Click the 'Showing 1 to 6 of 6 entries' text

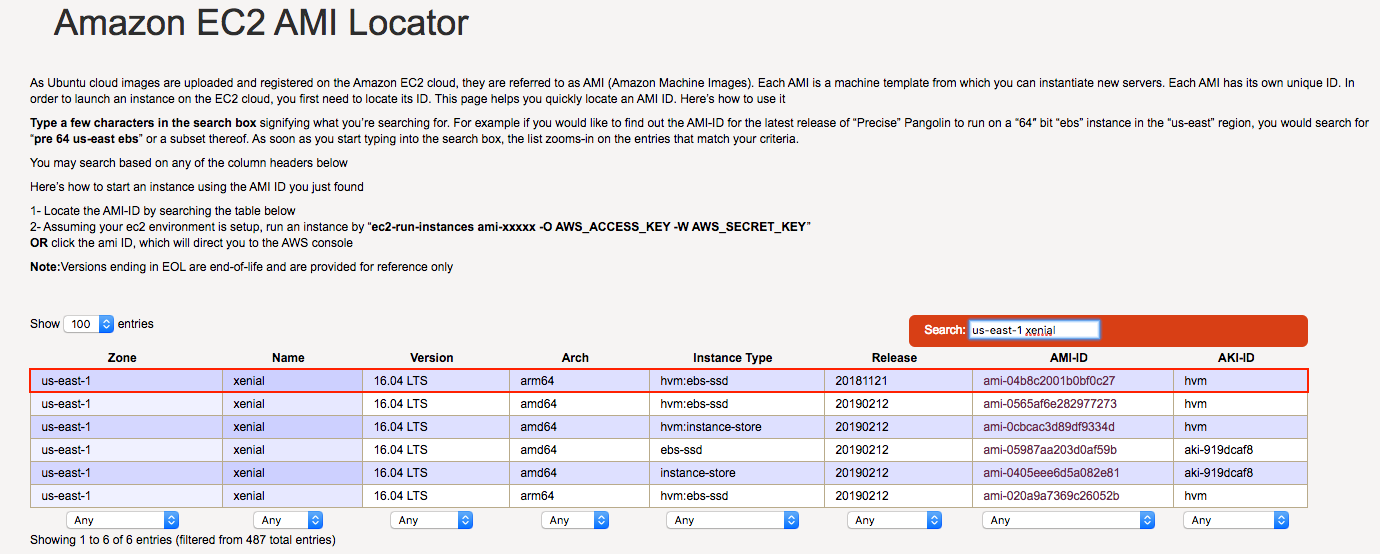click(x=183, y=540)
